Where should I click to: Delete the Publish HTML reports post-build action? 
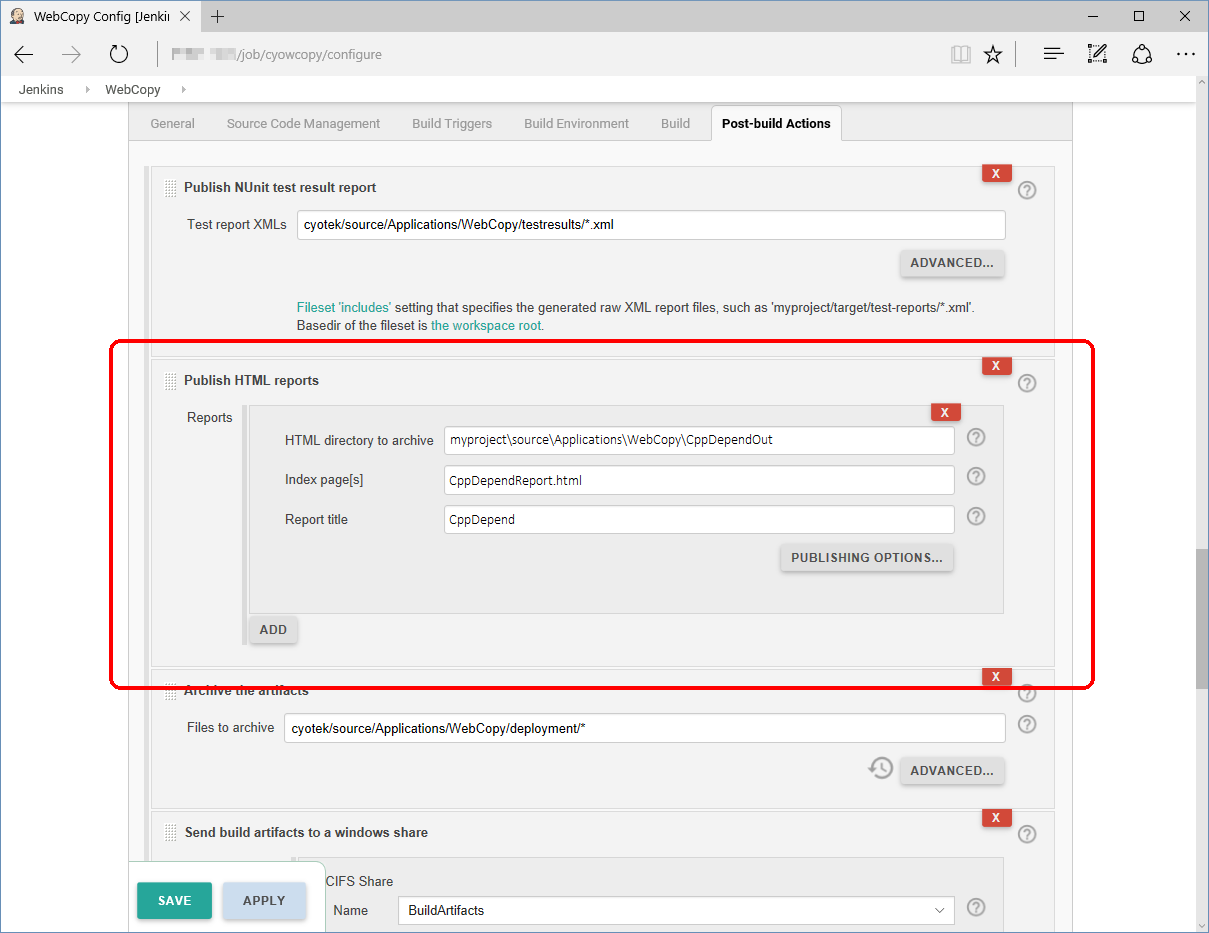click(996, 366)
